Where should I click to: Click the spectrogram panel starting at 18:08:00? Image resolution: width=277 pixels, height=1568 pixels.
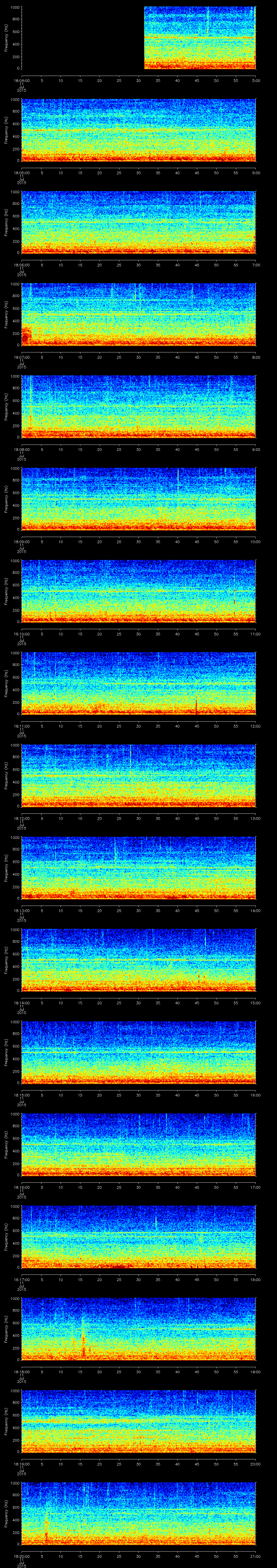pyautogui.click(x=139, y=407)
